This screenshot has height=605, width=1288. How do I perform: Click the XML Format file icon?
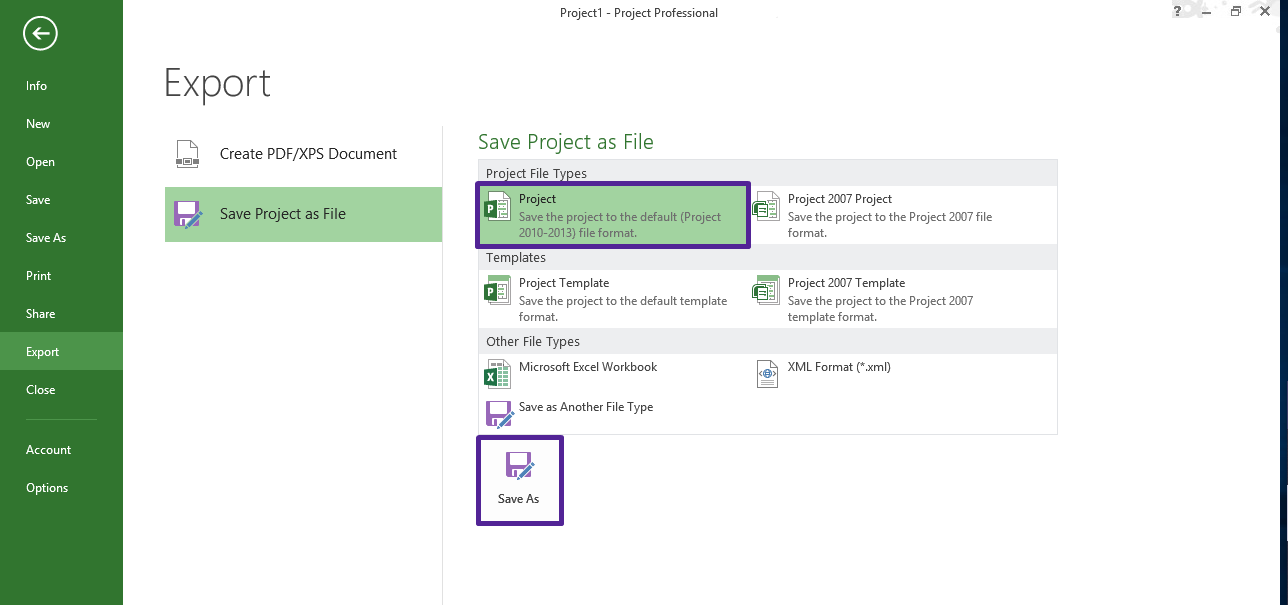pos(767,375)
